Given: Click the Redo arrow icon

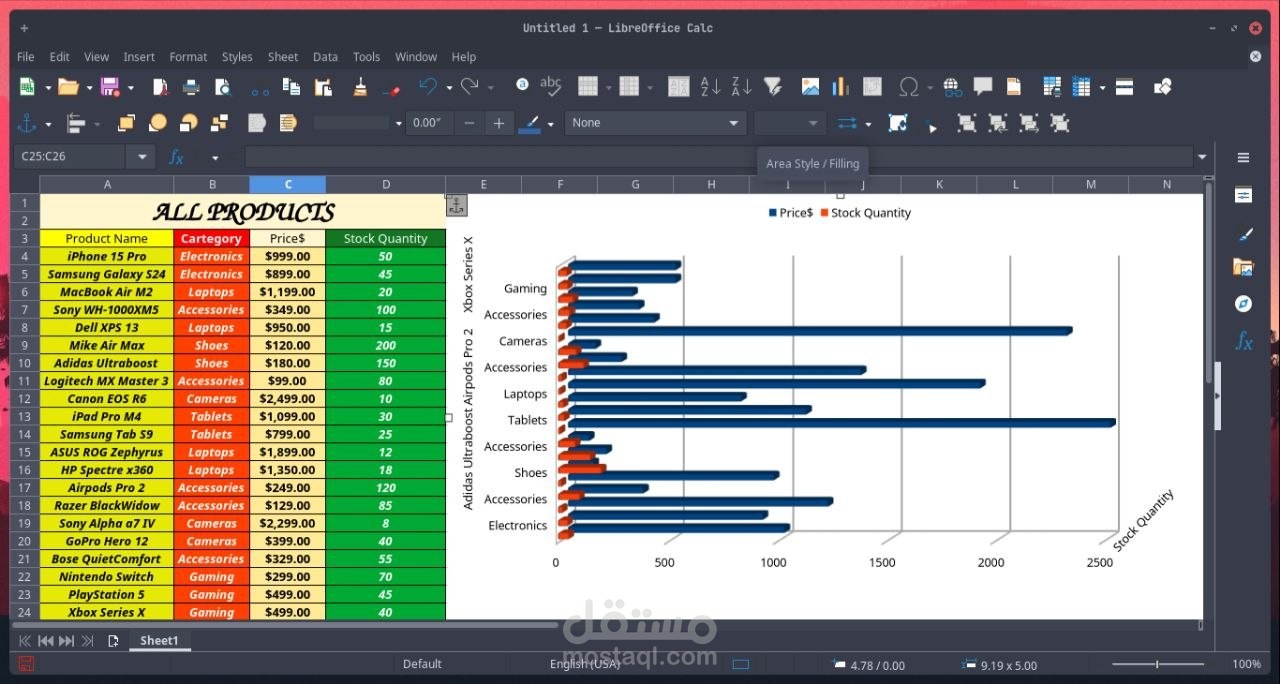Looking at the screenshot, I should [469, 87].
